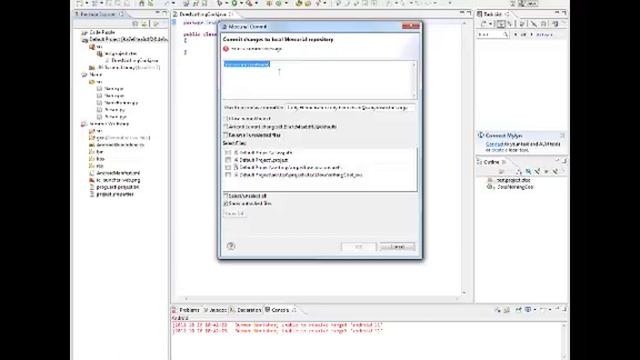Check the .classpath file in Select Files
The image size is (640, 360).
coord(228,153)
